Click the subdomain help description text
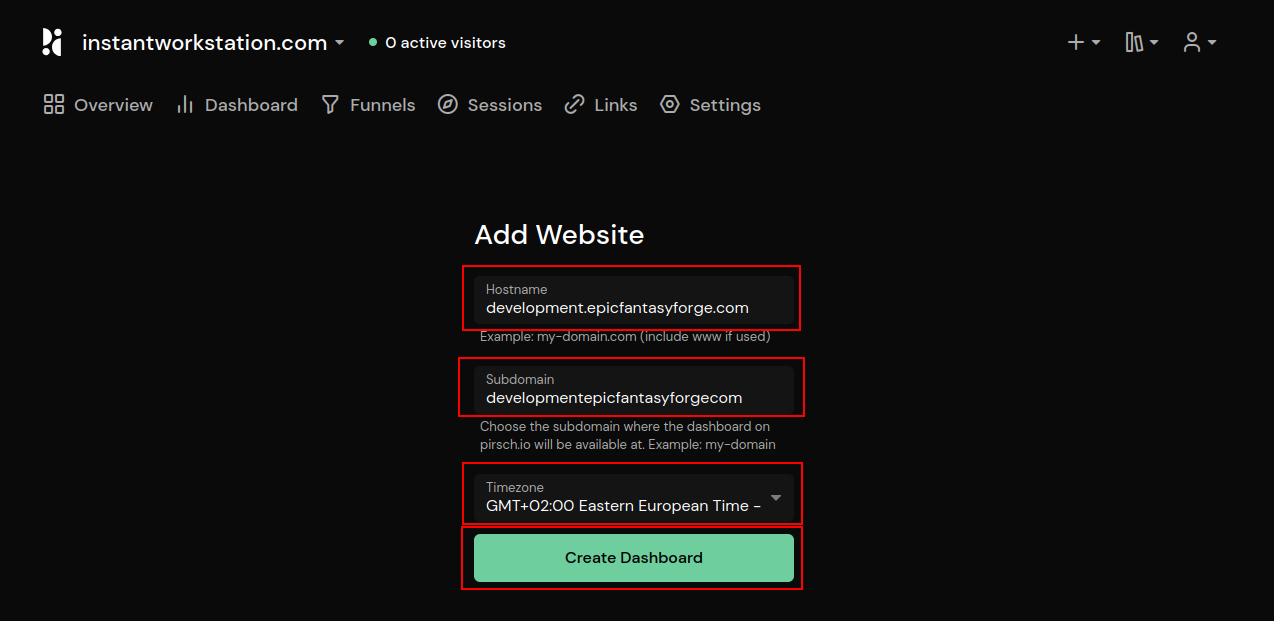 628,436
